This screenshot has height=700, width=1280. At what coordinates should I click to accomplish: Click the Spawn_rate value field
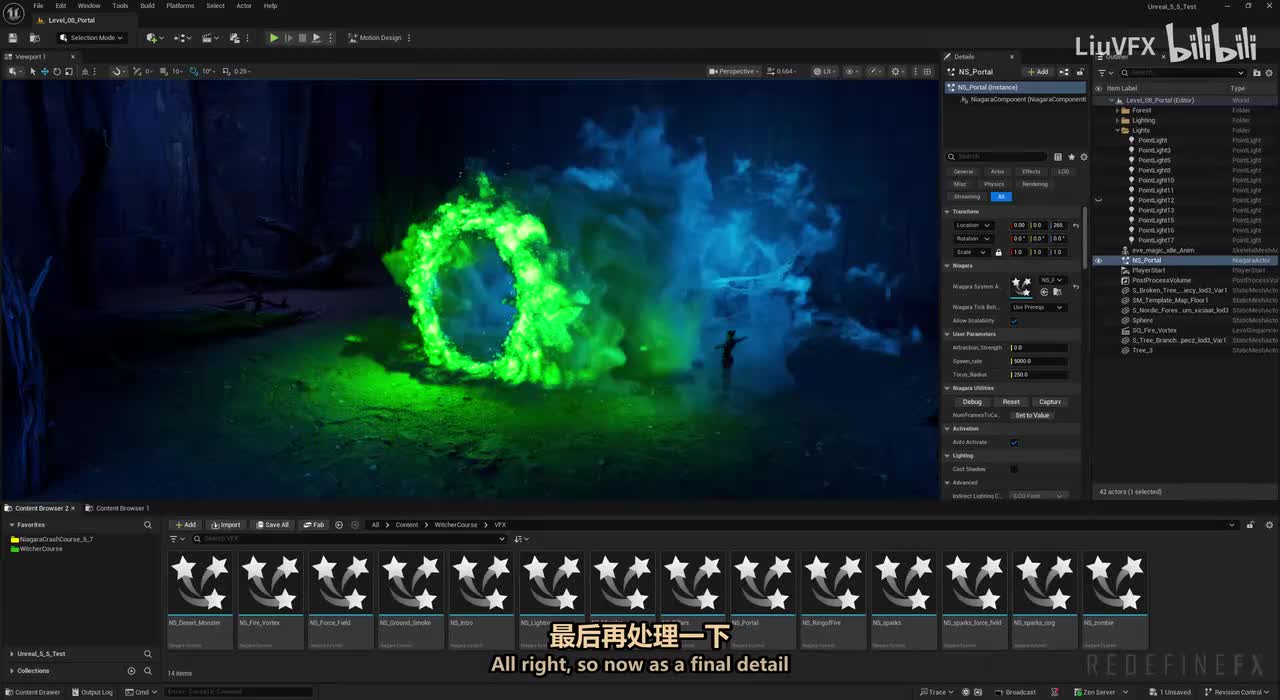[1038, 361]
